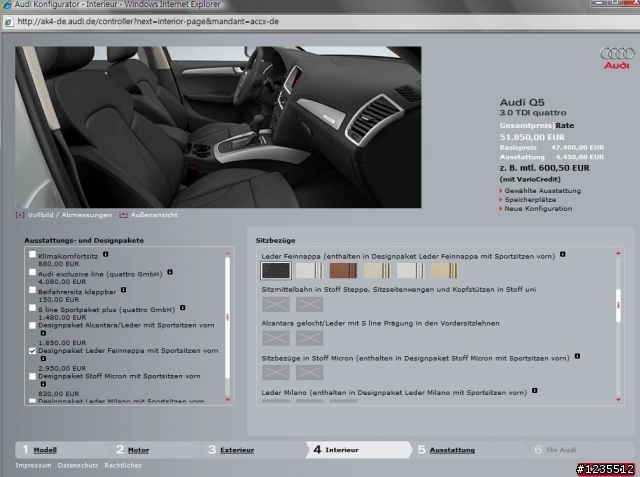Start Neue Konfiguration
640x477 pixels.
point(538,209)
